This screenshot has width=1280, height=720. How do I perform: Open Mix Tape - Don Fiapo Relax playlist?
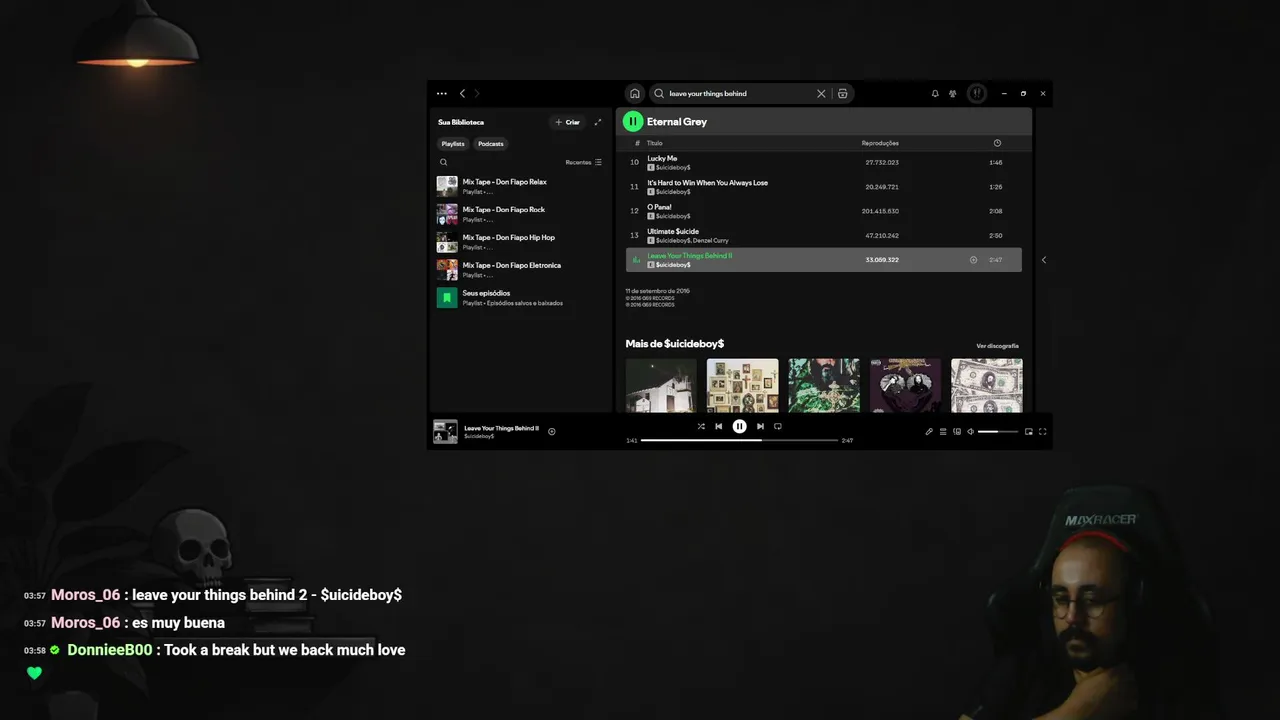pyautogui.click(x=520, y=186)
